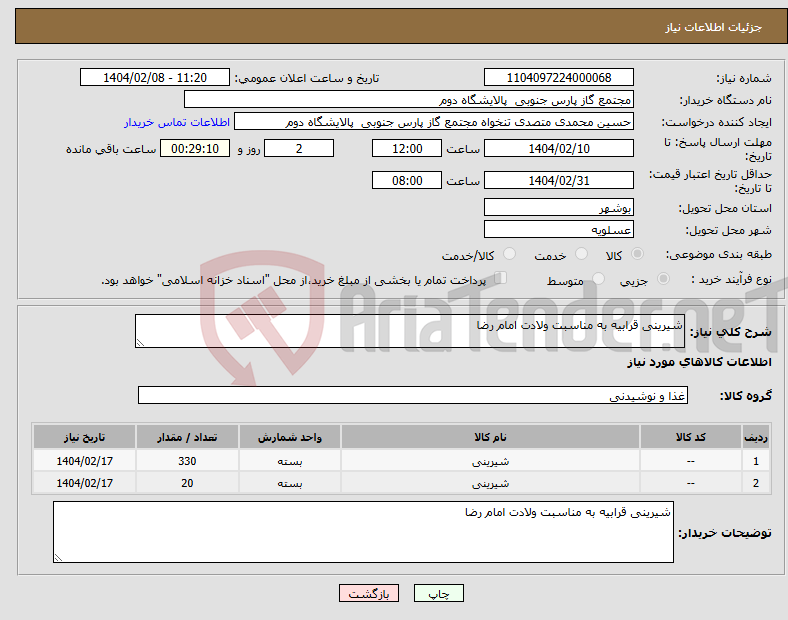Click the resize grip of شرح کلی نیاز textarea
The image size is (788, 620).
tap(140, 343)
